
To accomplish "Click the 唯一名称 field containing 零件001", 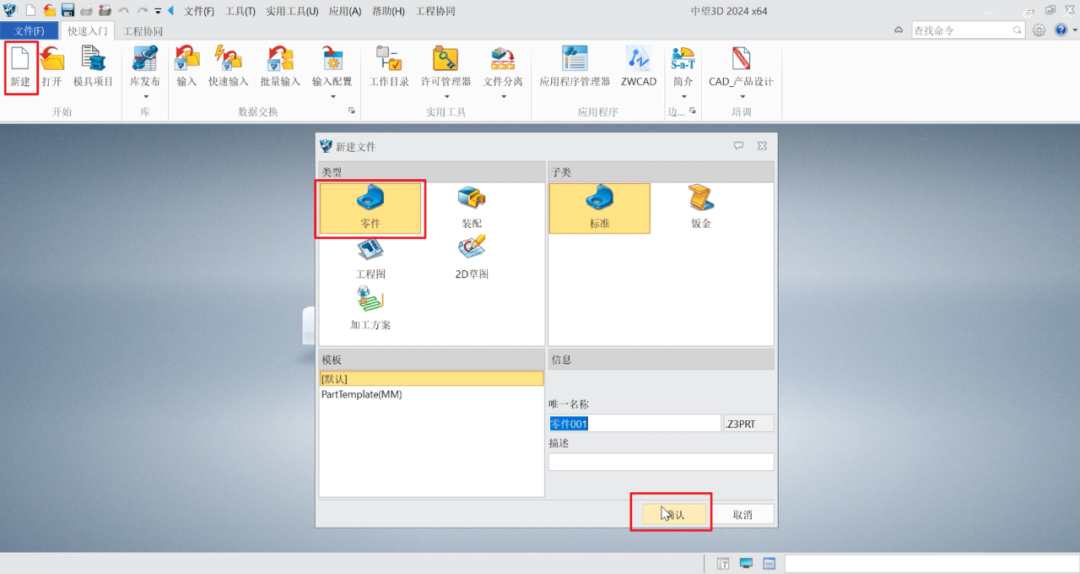I will 634,424.
